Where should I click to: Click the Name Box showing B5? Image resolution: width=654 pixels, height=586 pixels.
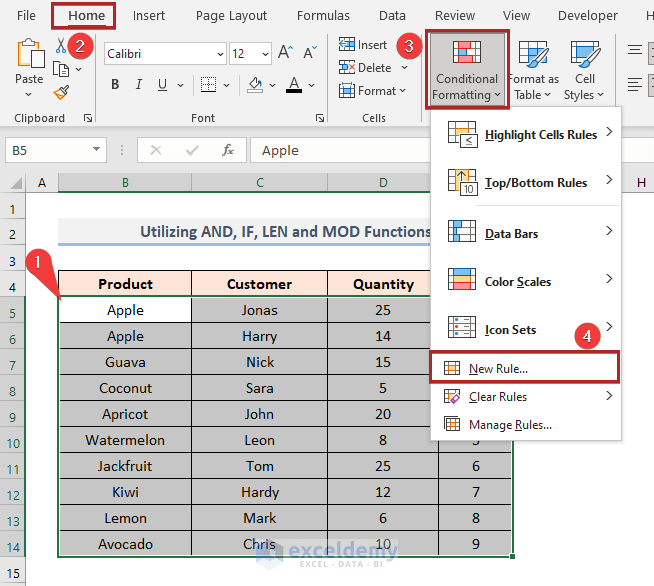coord(47,150)
